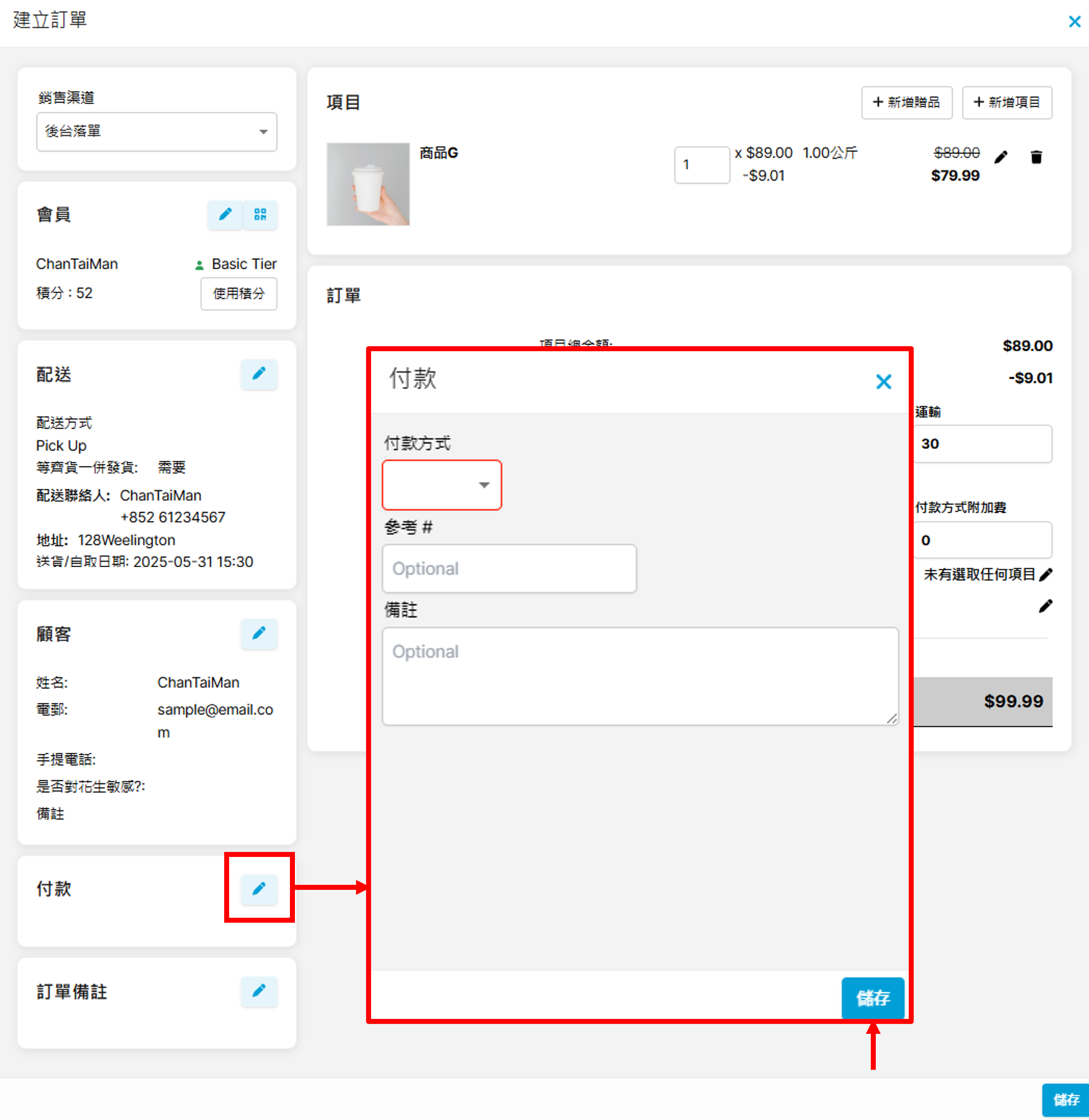Click pencil beside 未有選取任何項目
The width and height of the screenshot is (1089, 1120).
point(1045,574)
